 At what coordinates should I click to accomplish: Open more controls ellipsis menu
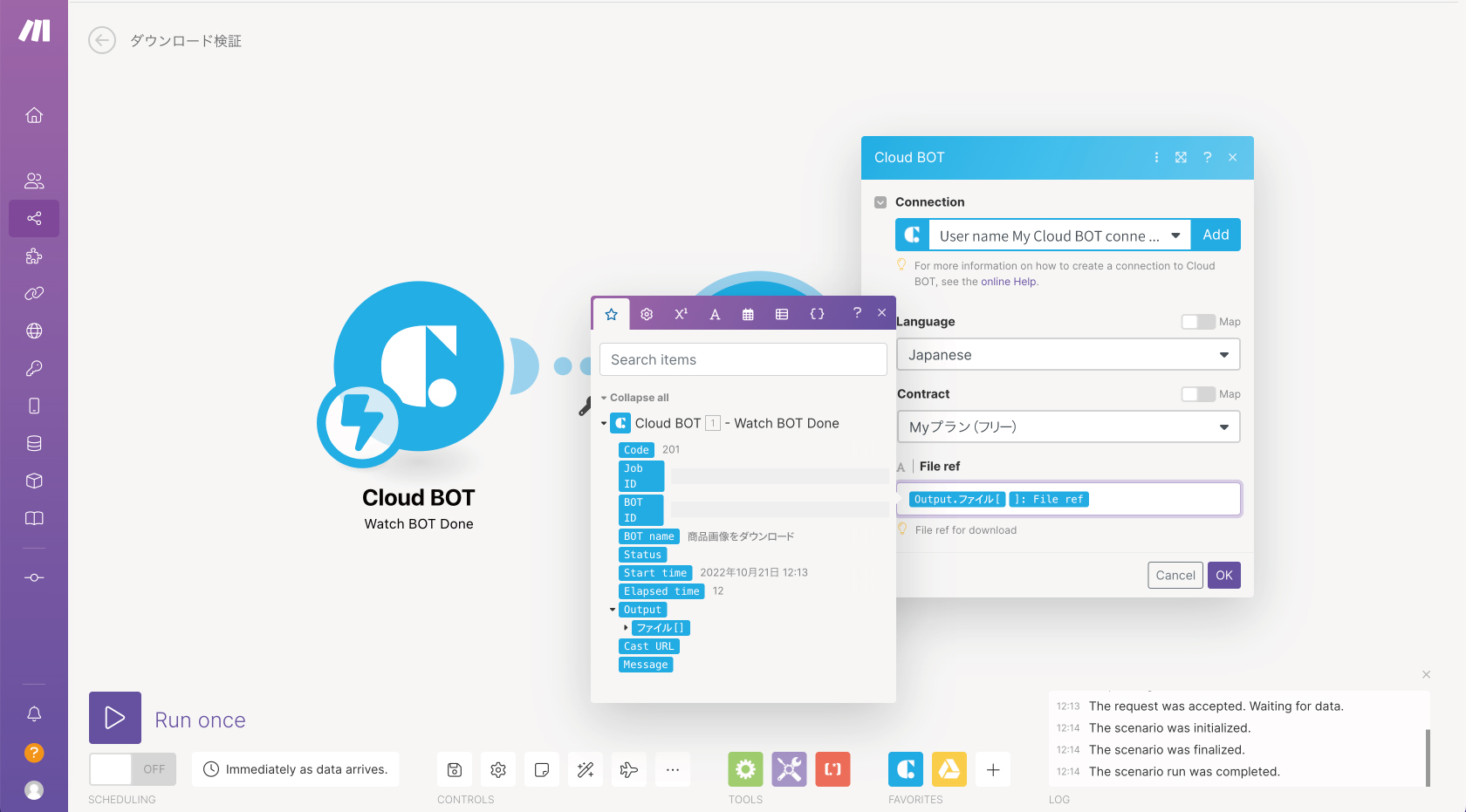pos(673,769)
